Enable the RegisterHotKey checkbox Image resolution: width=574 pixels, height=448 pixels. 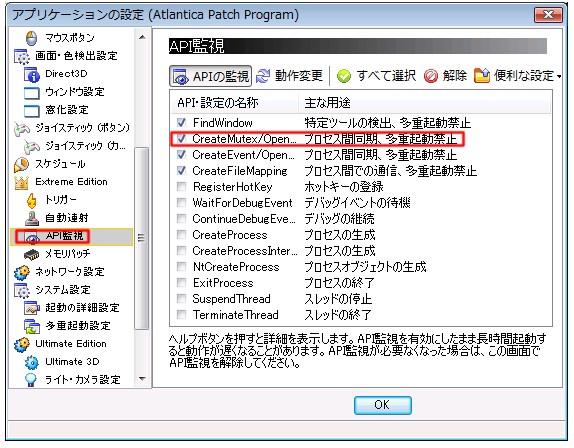181,187
